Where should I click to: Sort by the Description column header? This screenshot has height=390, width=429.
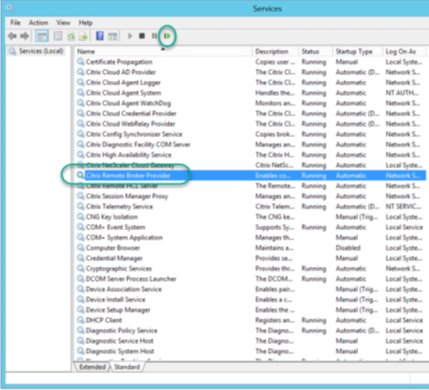click(x=275, y=51)
